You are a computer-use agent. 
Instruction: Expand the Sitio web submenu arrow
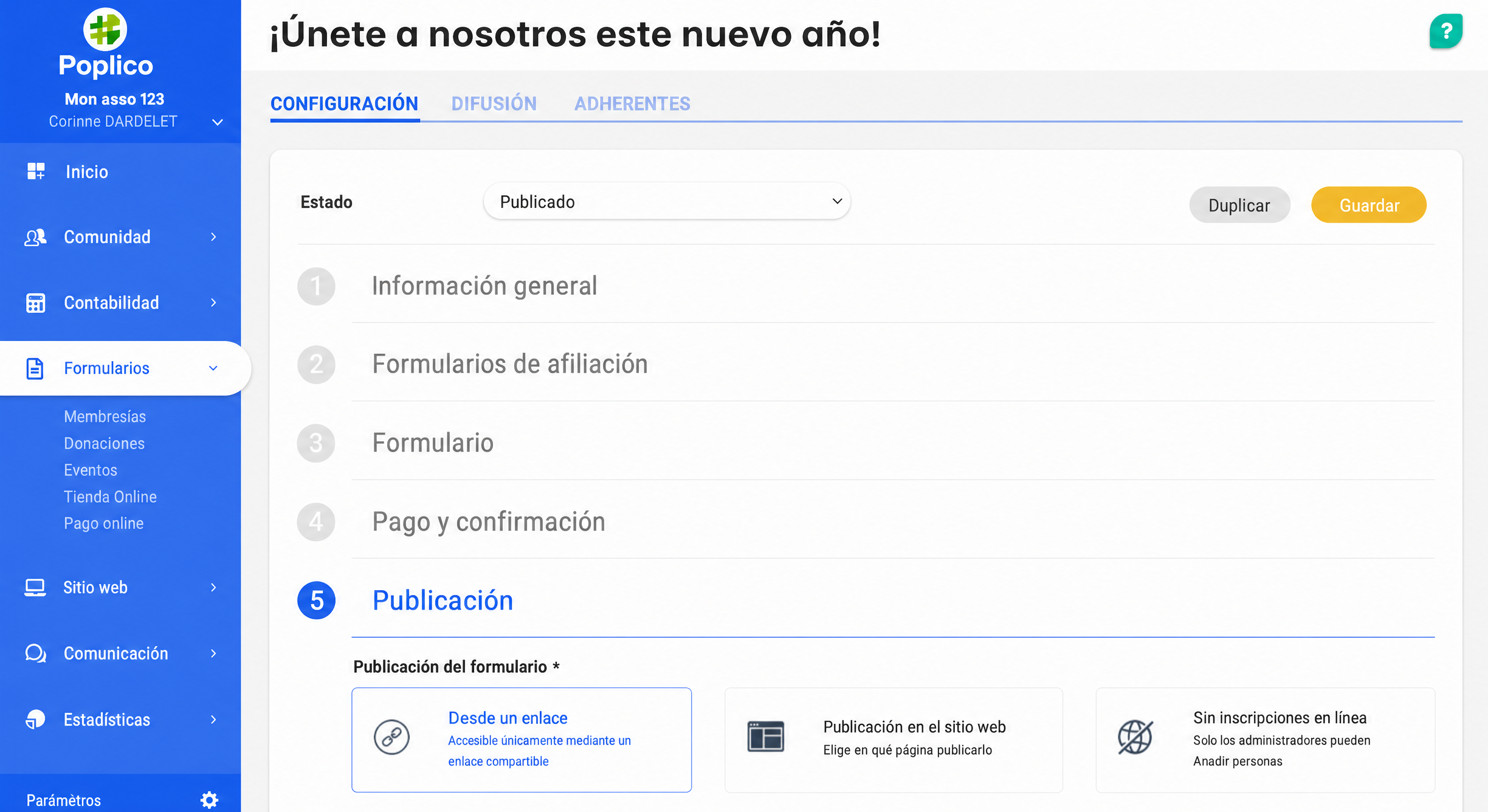click(x=213, y=587)
